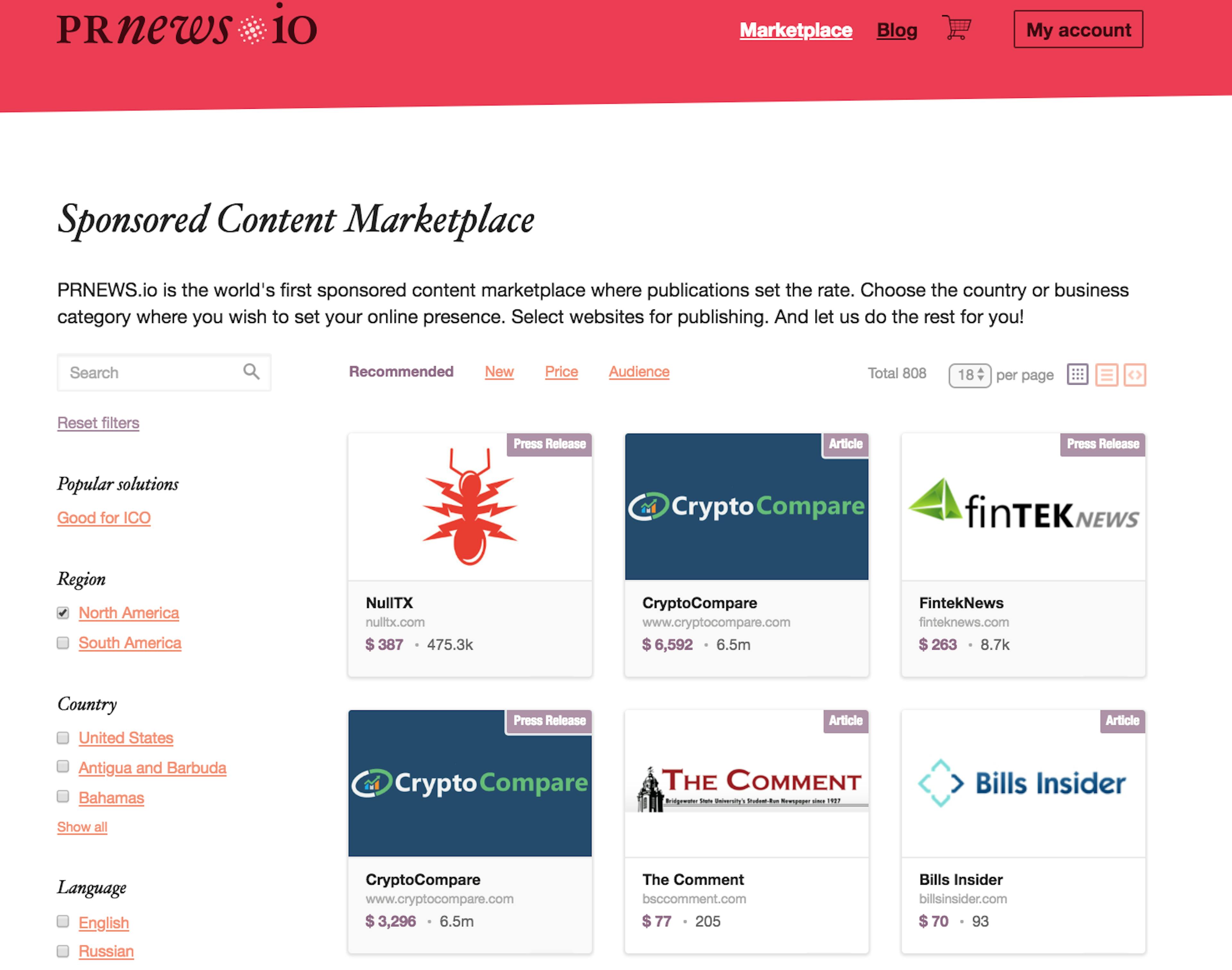Click the My account button

[x=1078, y=30]
